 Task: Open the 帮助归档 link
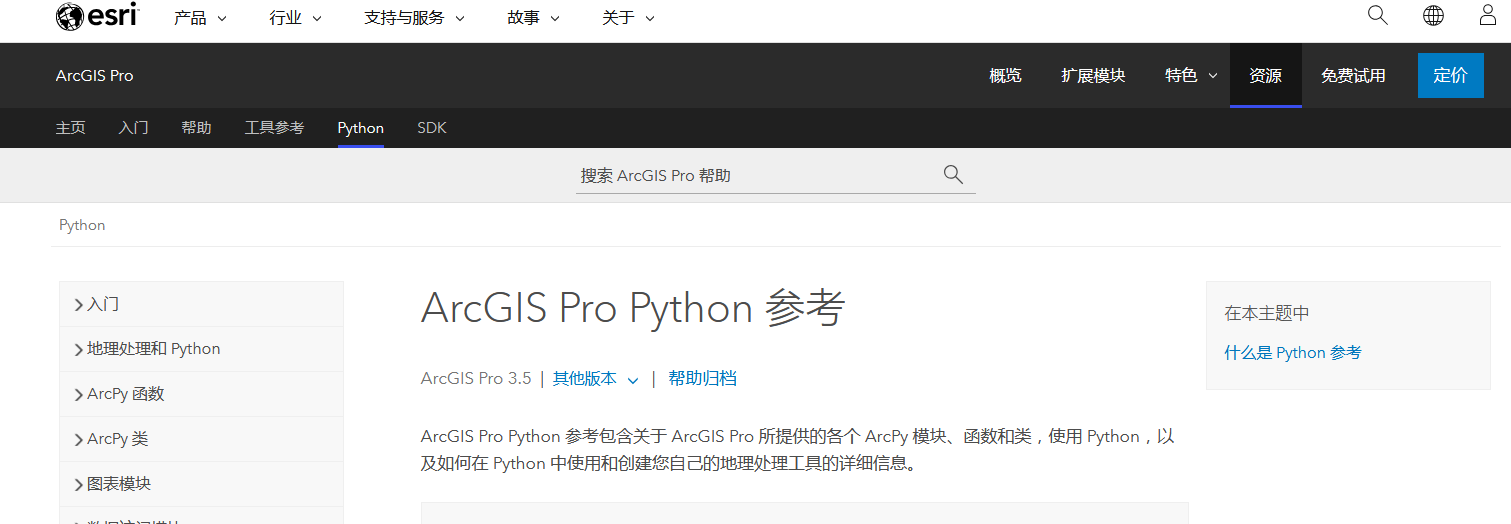702,379
